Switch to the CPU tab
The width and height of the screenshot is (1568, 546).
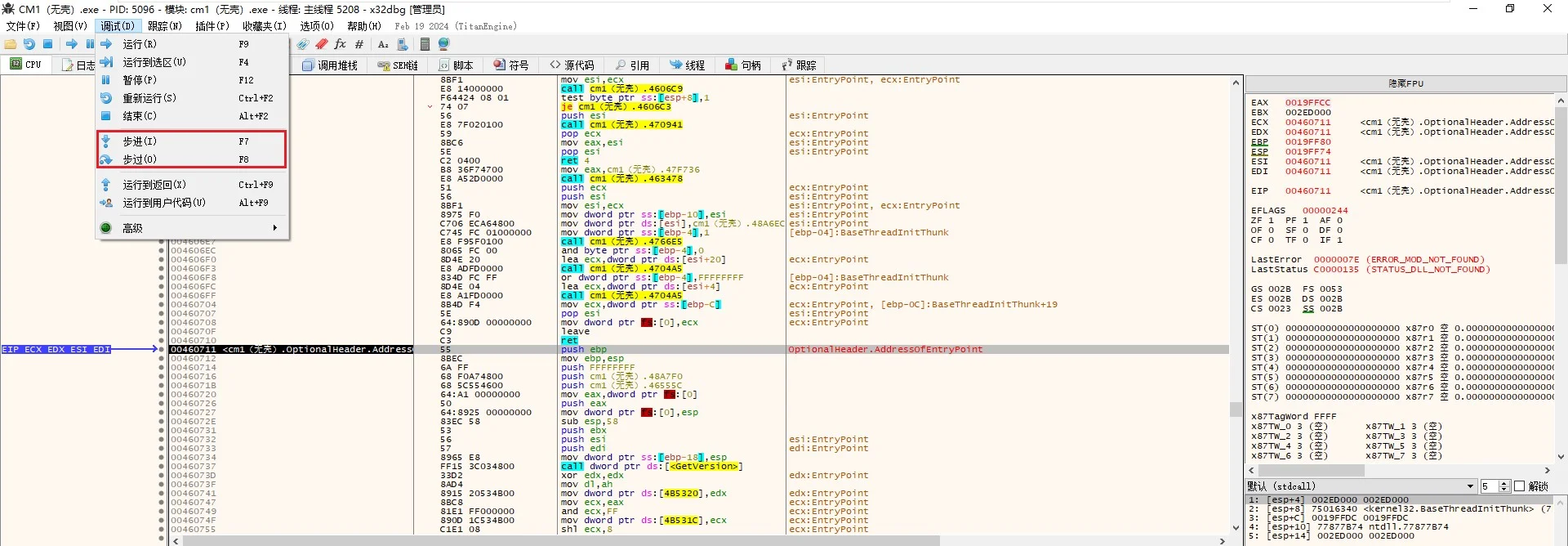[x=25, y=65]
